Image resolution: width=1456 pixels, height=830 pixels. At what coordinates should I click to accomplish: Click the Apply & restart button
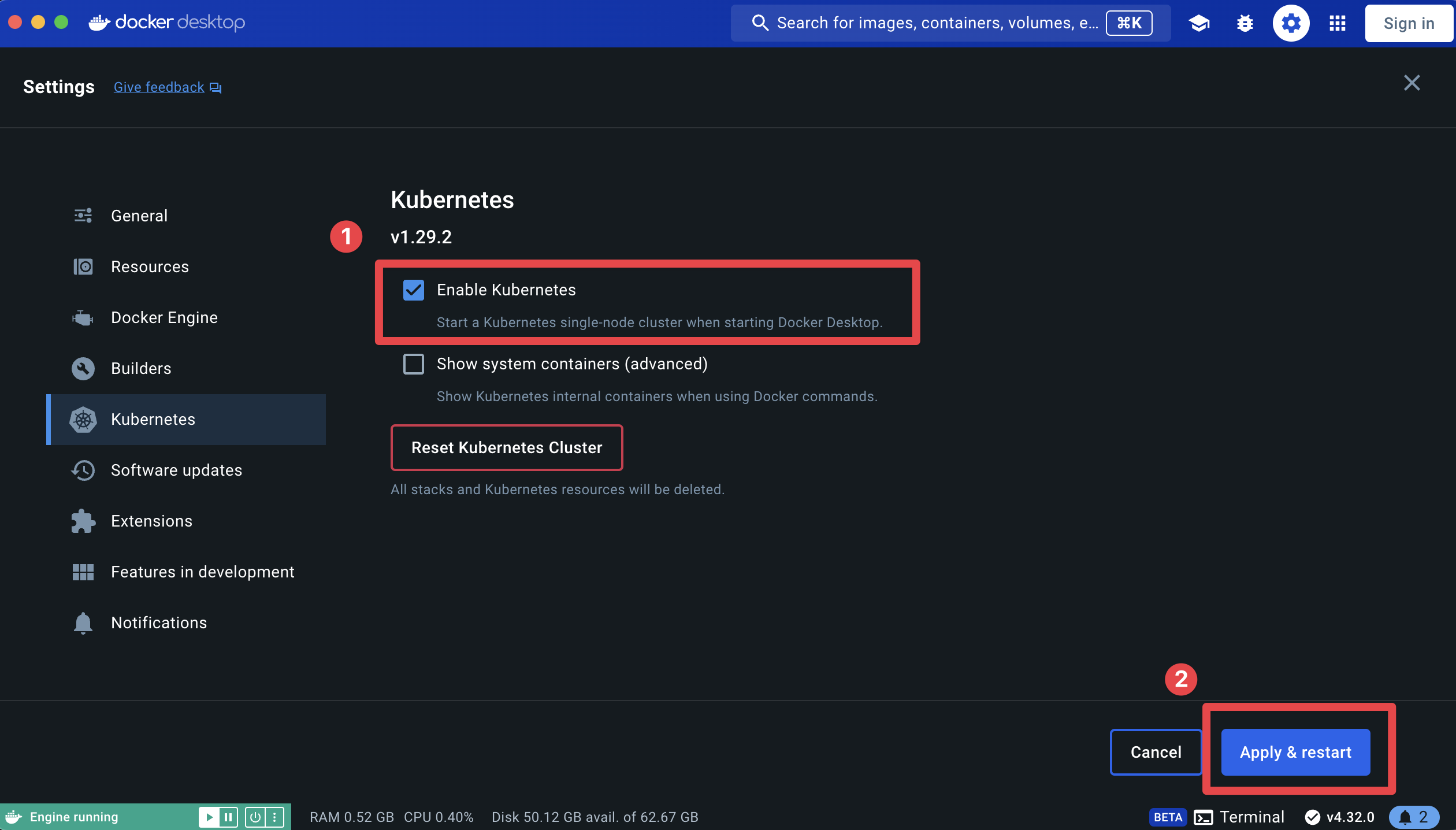1295,752
